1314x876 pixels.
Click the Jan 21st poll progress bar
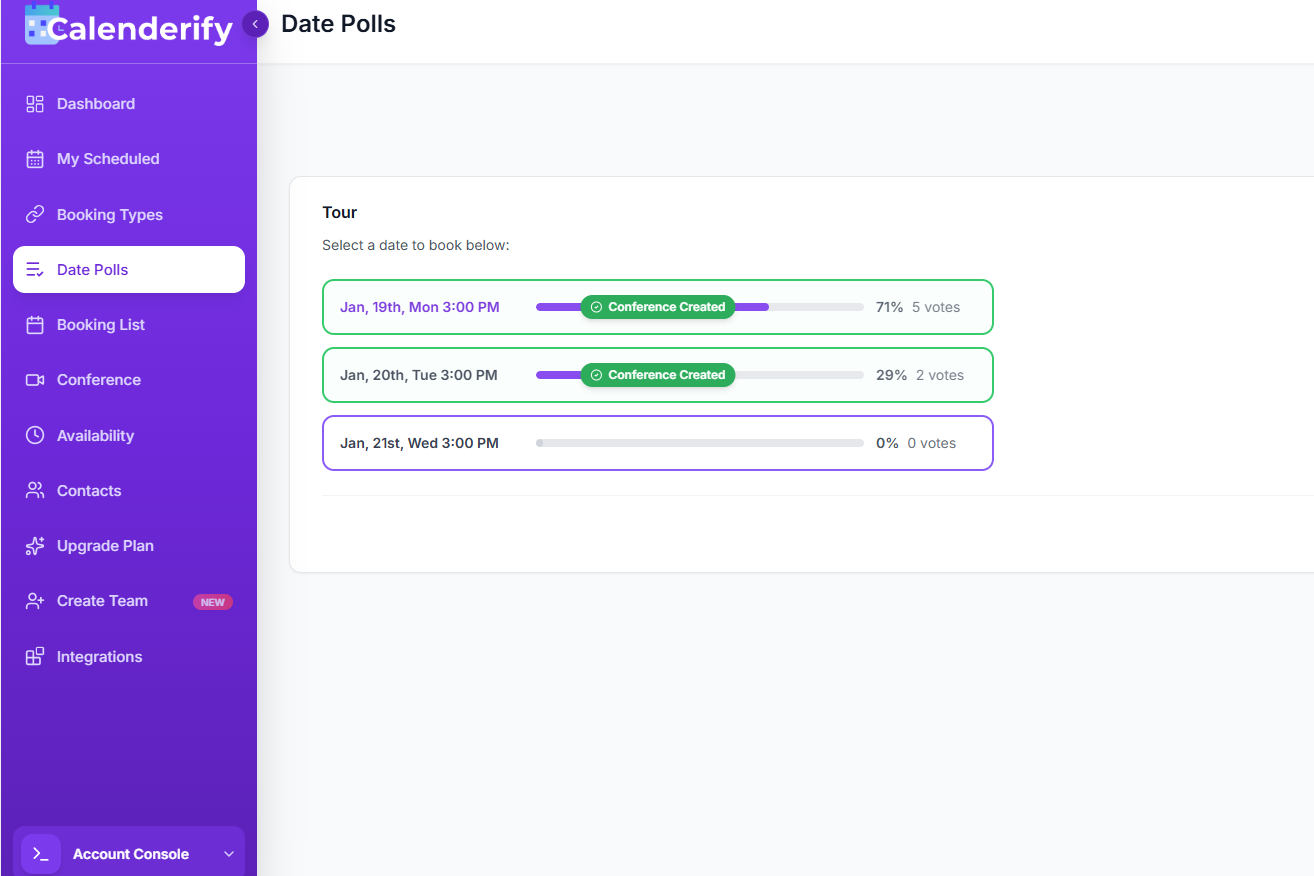click(699, 442)
